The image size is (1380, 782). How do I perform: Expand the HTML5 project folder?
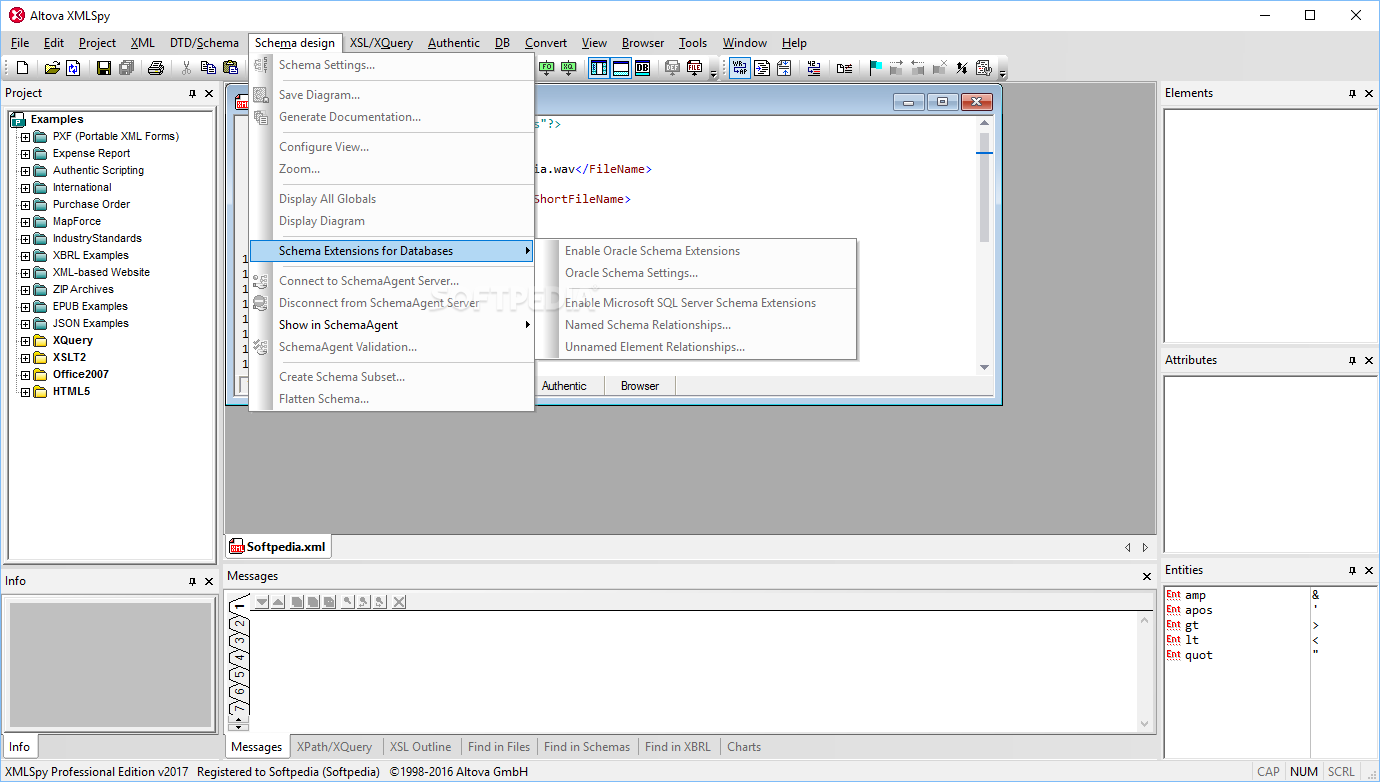coord(25,392)
